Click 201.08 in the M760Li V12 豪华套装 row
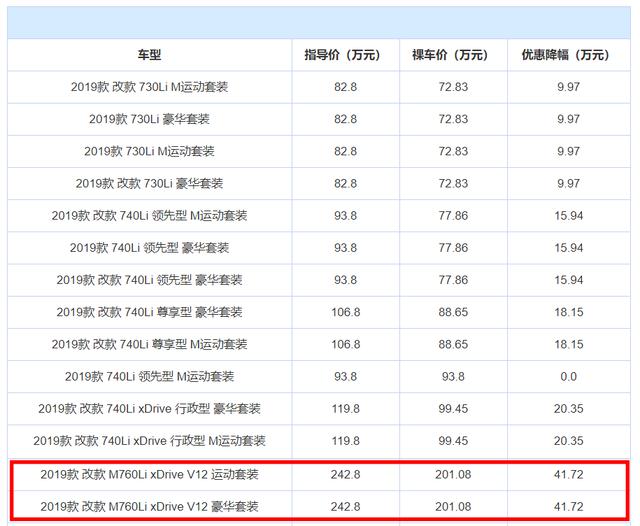 pos(453,507)
